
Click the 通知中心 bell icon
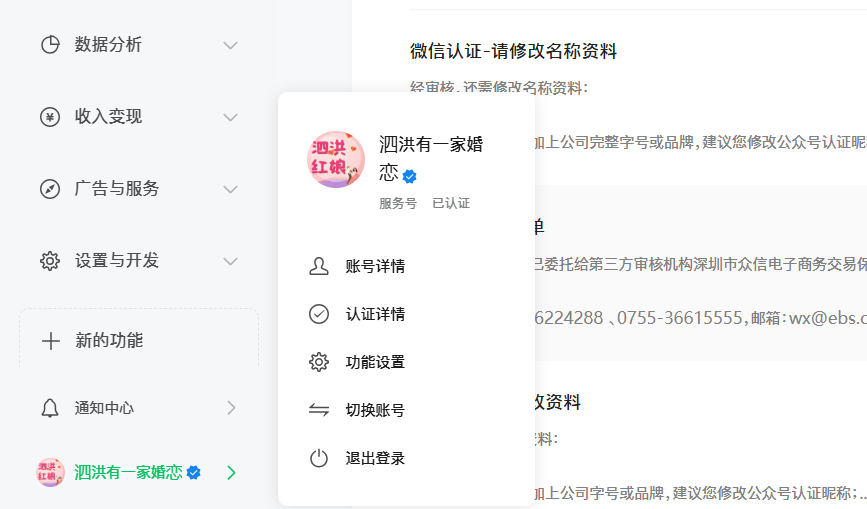50,408
